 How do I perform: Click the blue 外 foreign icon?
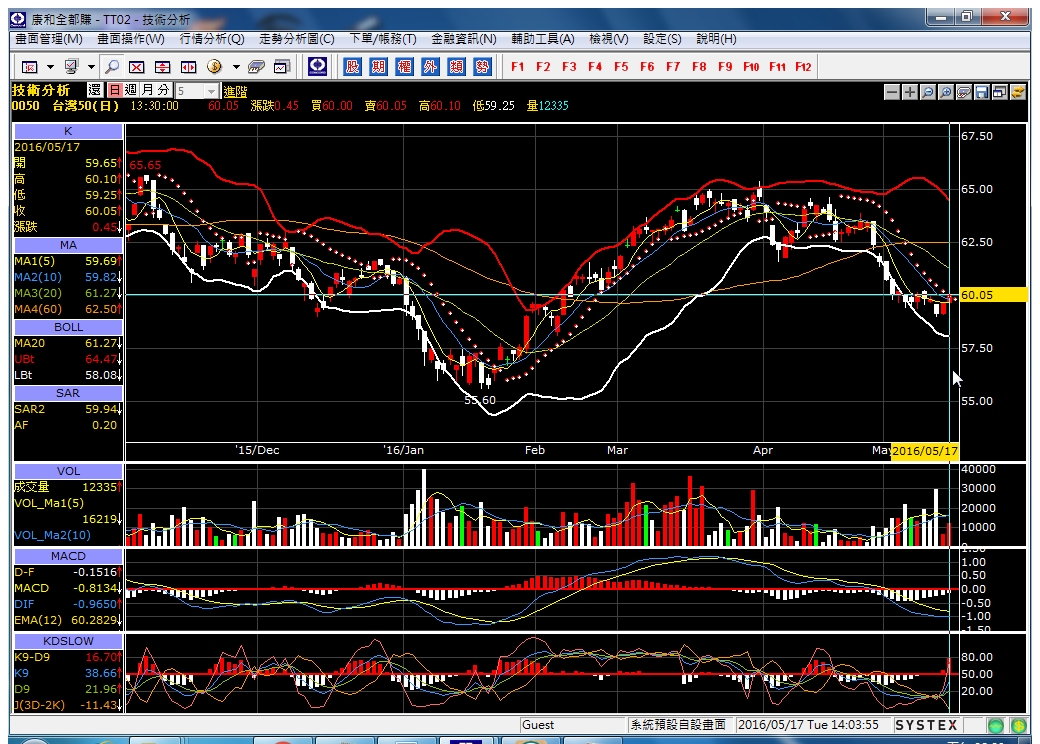(x=430, y=66)
